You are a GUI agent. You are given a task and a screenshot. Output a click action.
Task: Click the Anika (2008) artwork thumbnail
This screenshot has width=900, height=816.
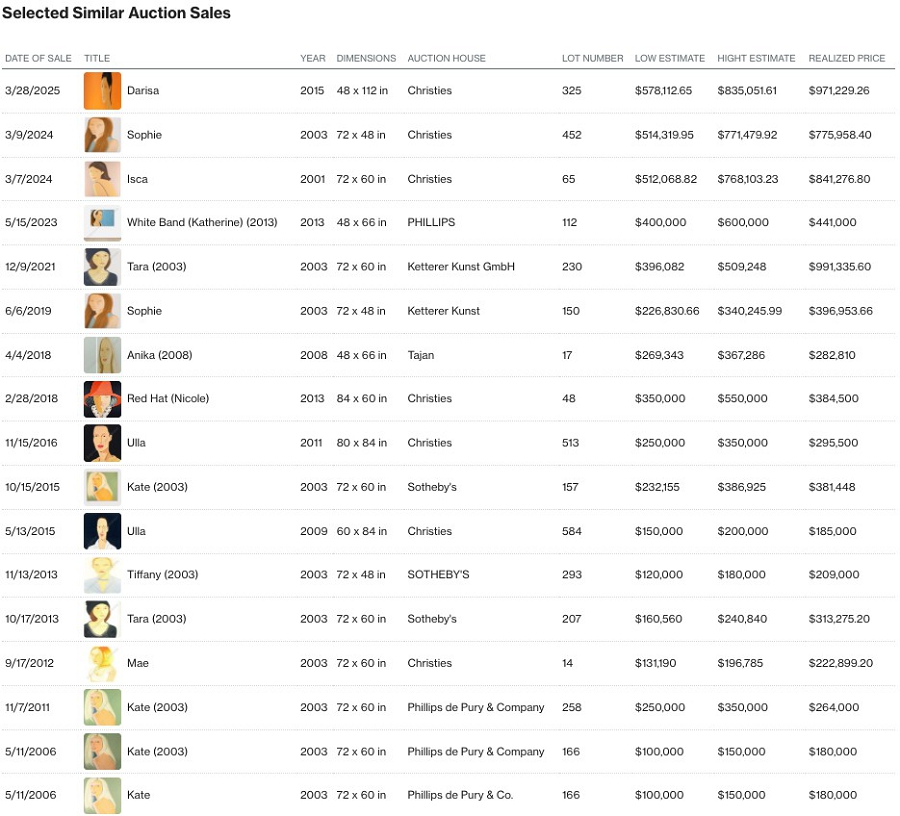pyautogui.click(x=102, y=355)
